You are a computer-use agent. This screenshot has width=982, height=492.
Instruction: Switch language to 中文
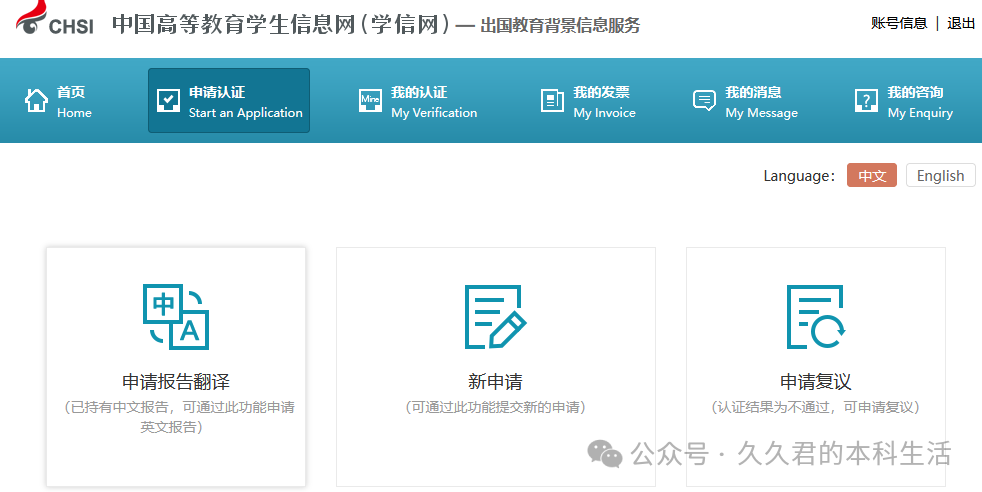point(872,175)
